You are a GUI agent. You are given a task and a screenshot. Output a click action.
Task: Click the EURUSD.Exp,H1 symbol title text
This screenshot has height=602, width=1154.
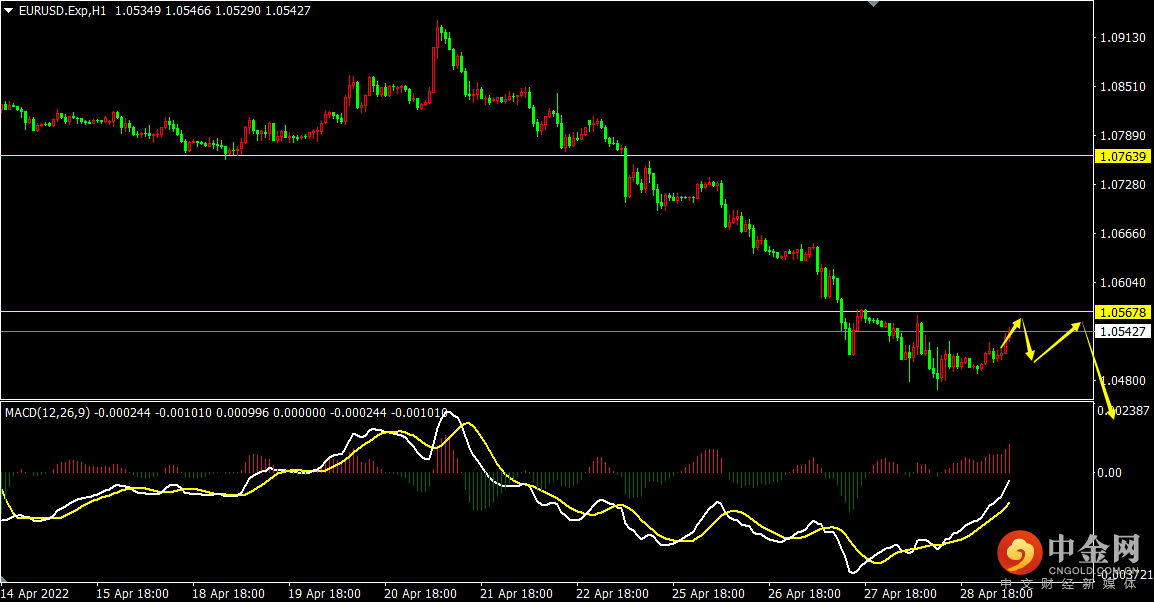pos(63,11)
